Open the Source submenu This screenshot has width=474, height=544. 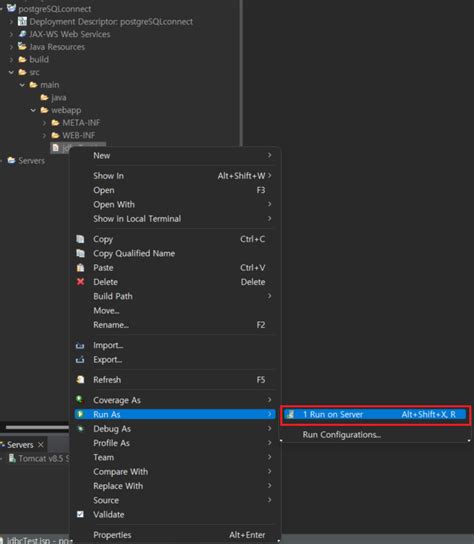point(175,500)
